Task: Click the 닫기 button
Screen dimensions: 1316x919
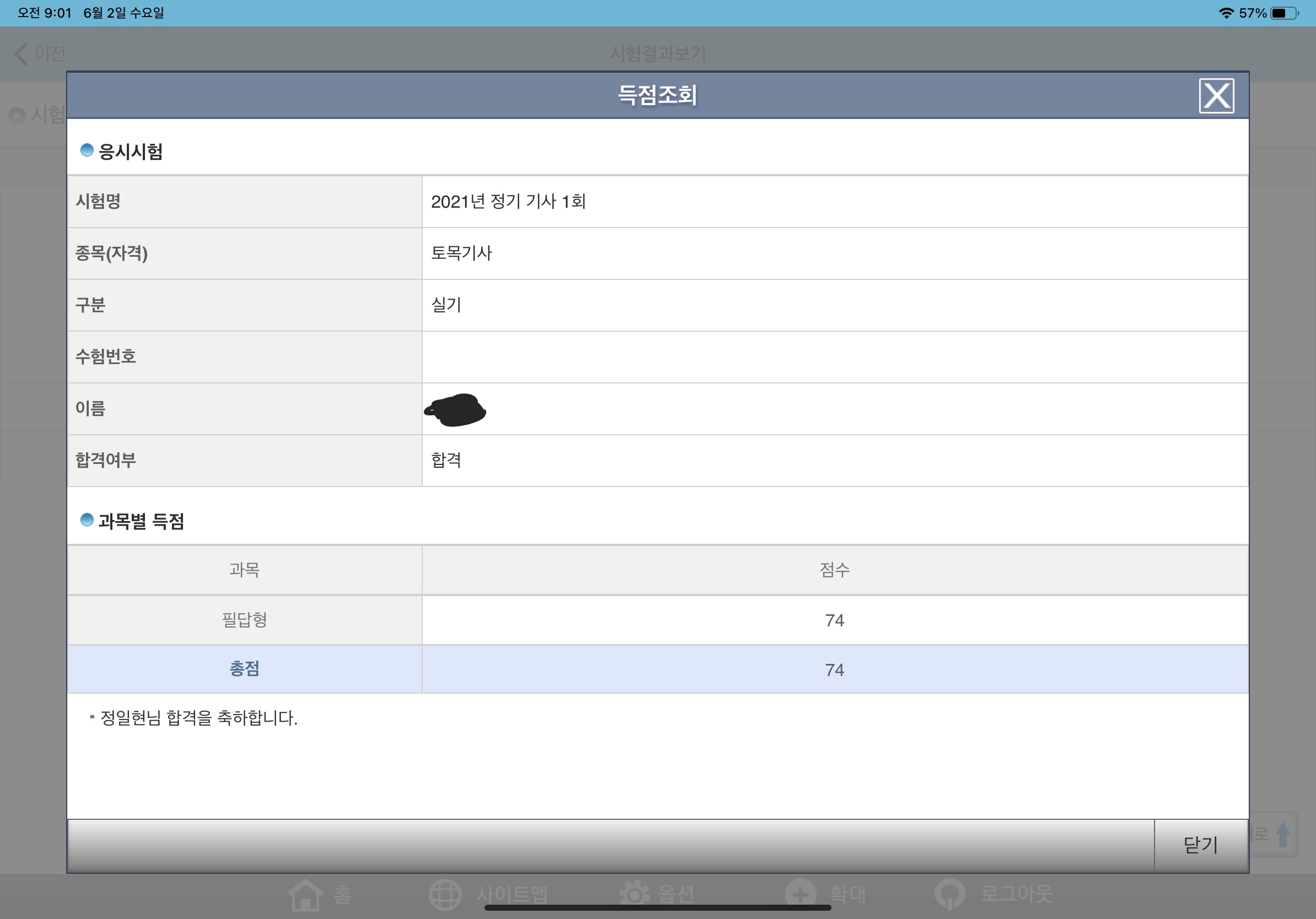Action: click(1201, 845)
